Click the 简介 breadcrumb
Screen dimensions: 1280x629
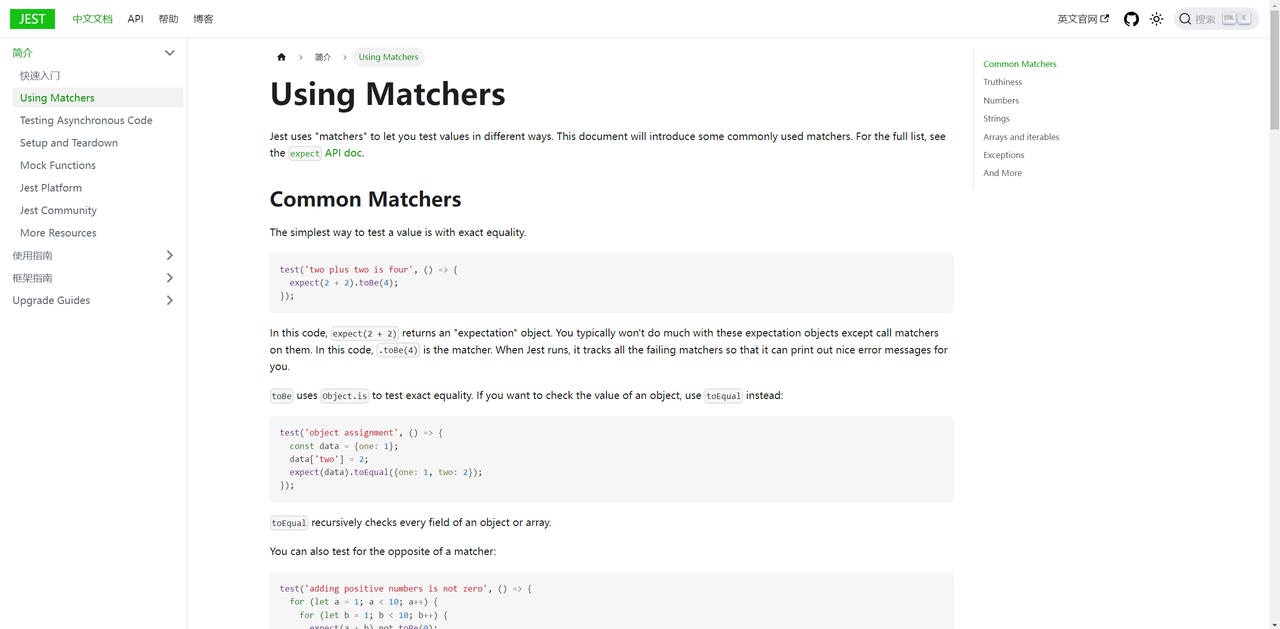click(323, 57)
